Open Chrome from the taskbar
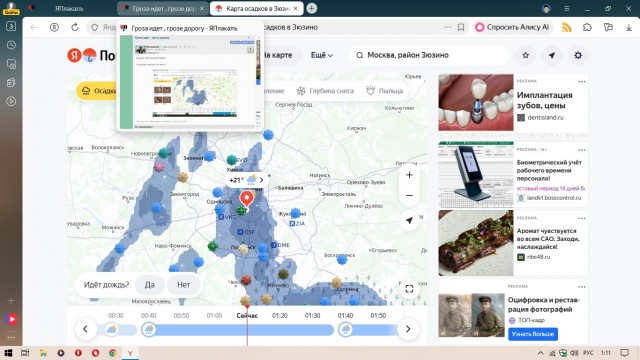The width and height of the screenshot is (640, 360). (x=113, y=353)
